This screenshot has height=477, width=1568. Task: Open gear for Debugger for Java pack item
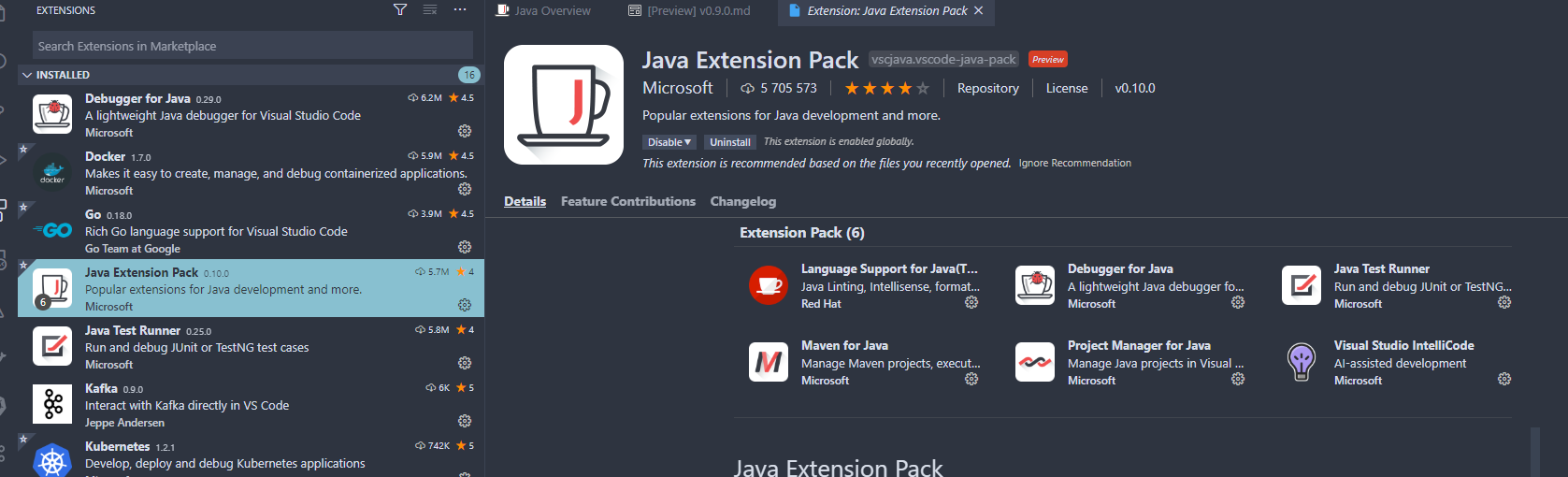1238,302
